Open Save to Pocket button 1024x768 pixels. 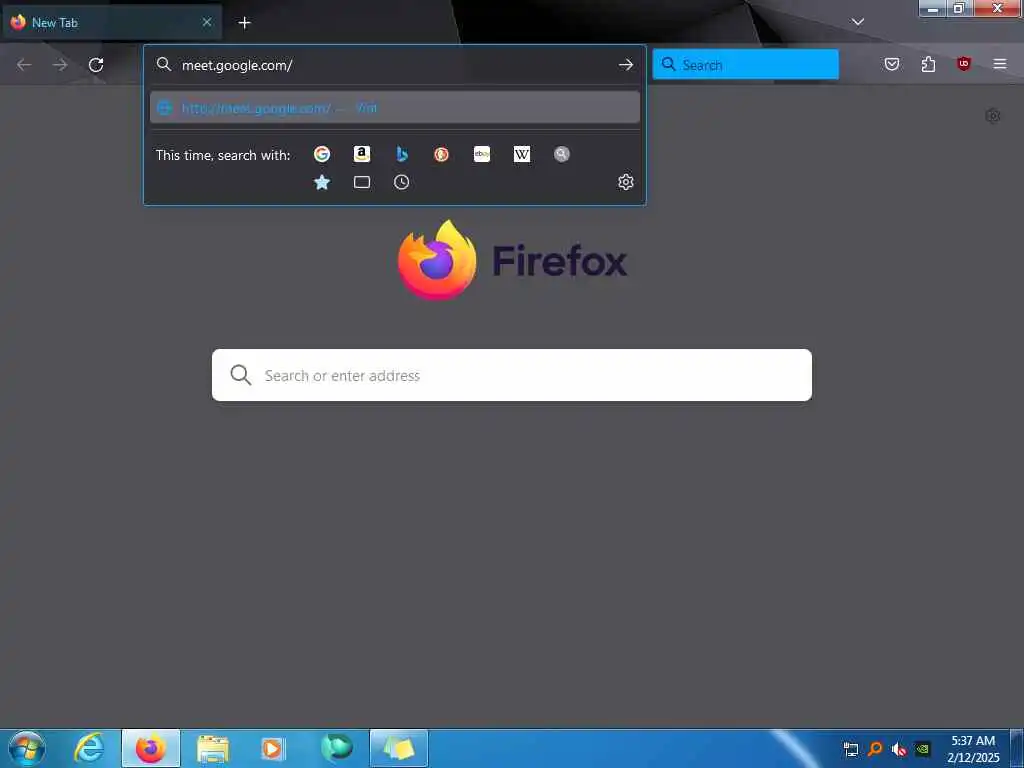(x=891, y=64)
